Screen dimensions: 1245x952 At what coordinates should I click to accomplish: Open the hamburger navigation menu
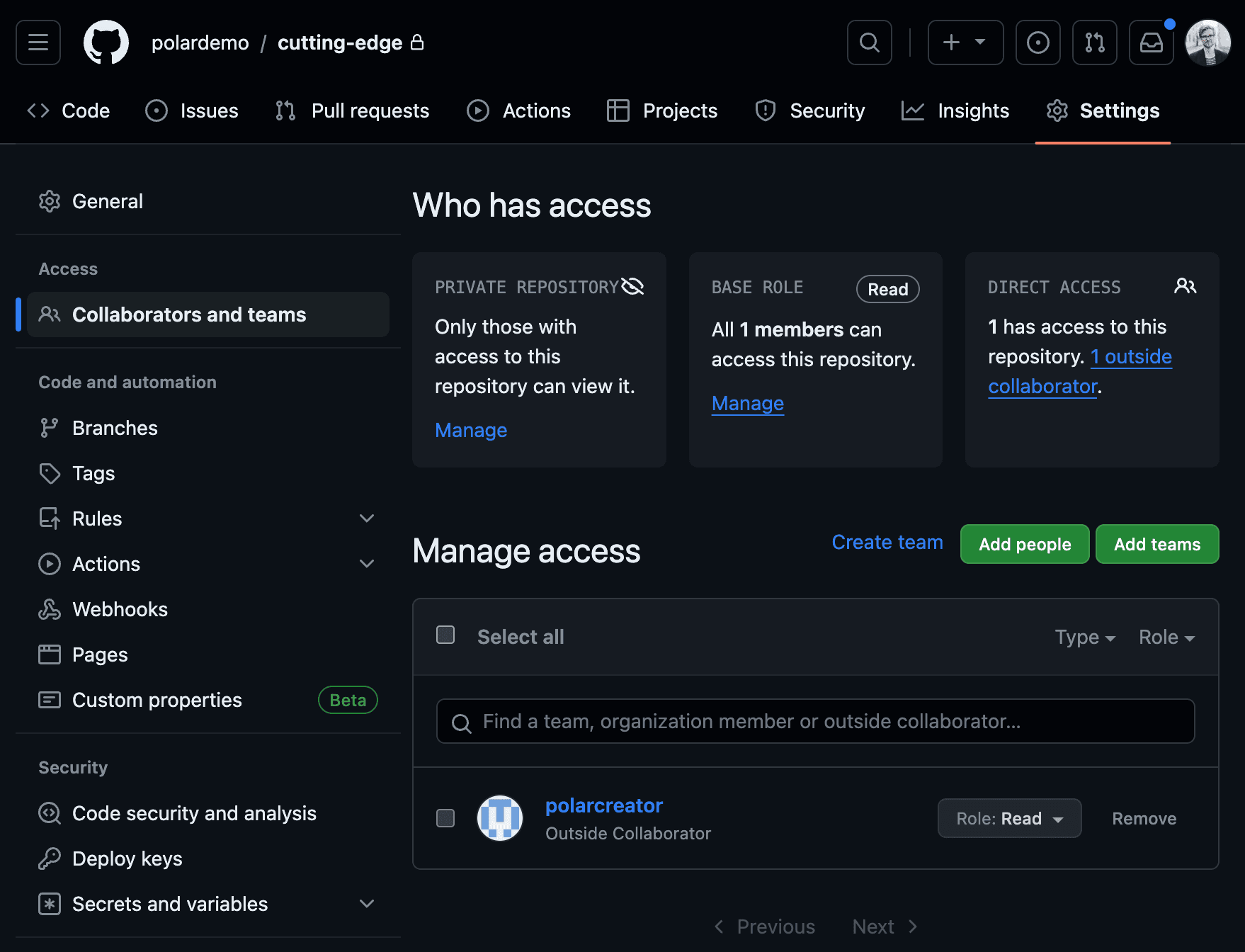pyautogui.click(x=38, y=42)
